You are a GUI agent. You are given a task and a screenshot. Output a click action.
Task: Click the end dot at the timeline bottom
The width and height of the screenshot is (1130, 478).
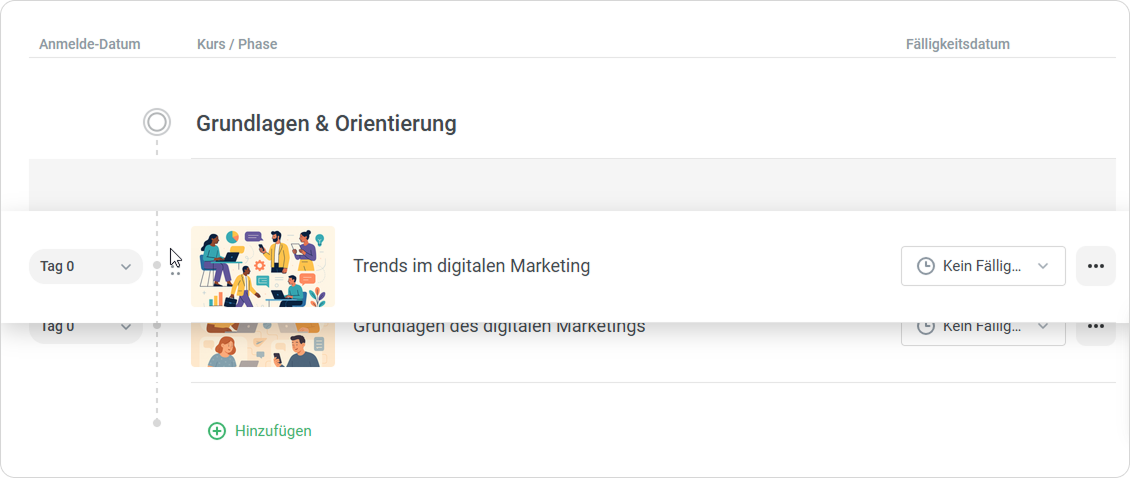(157, 423)
